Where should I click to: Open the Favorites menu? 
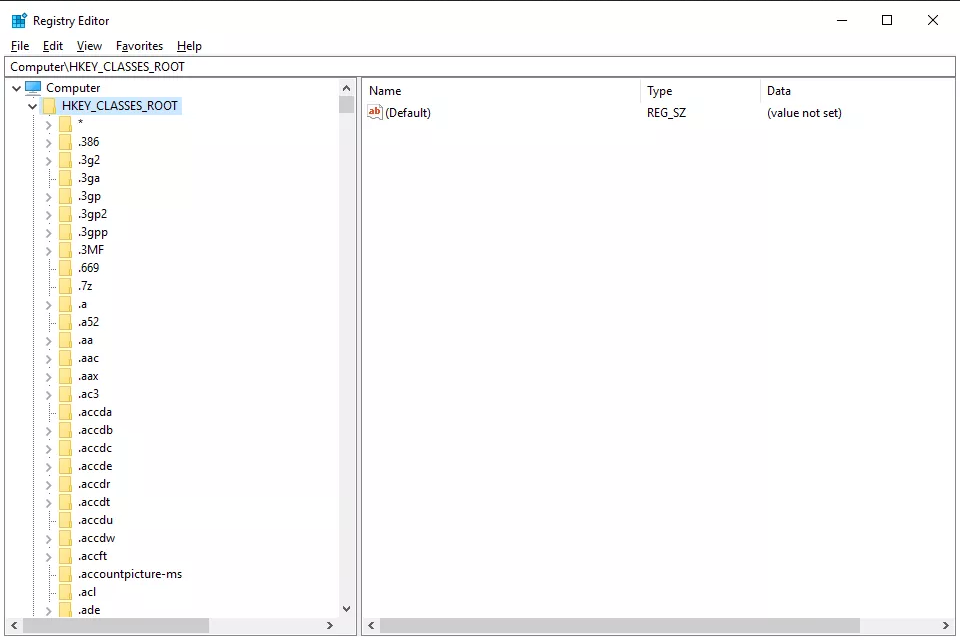point(139,46)
